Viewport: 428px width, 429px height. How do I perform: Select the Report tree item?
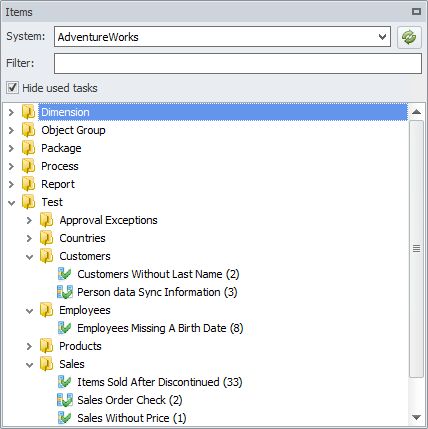tap(58, 184)
